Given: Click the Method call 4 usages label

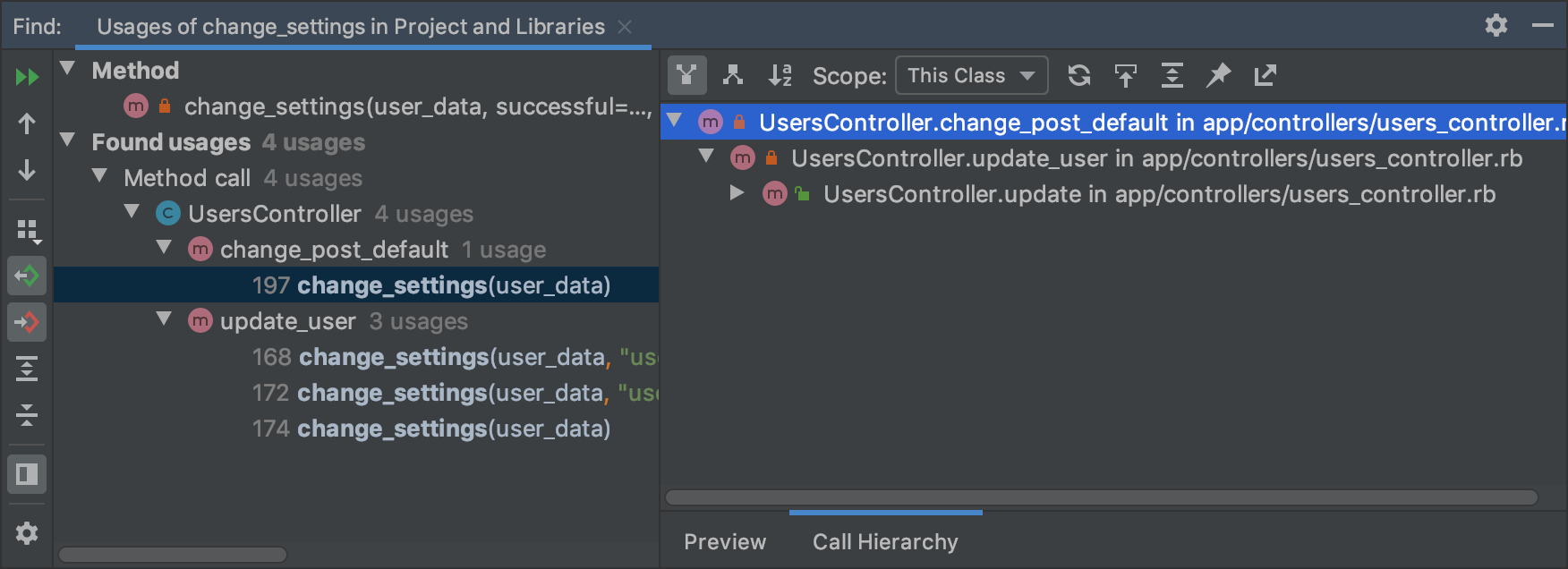Looking at the screenshot, I should pyautogui.click(x=243, y=178).
